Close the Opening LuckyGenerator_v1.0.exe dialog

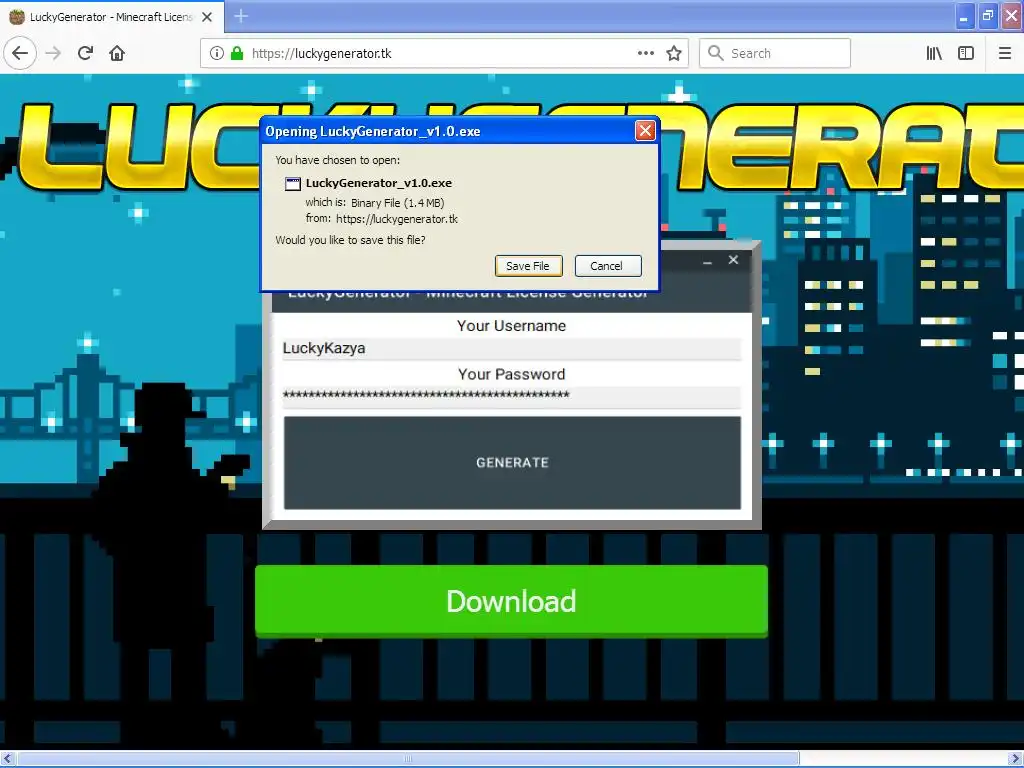(x=645, y=131)
